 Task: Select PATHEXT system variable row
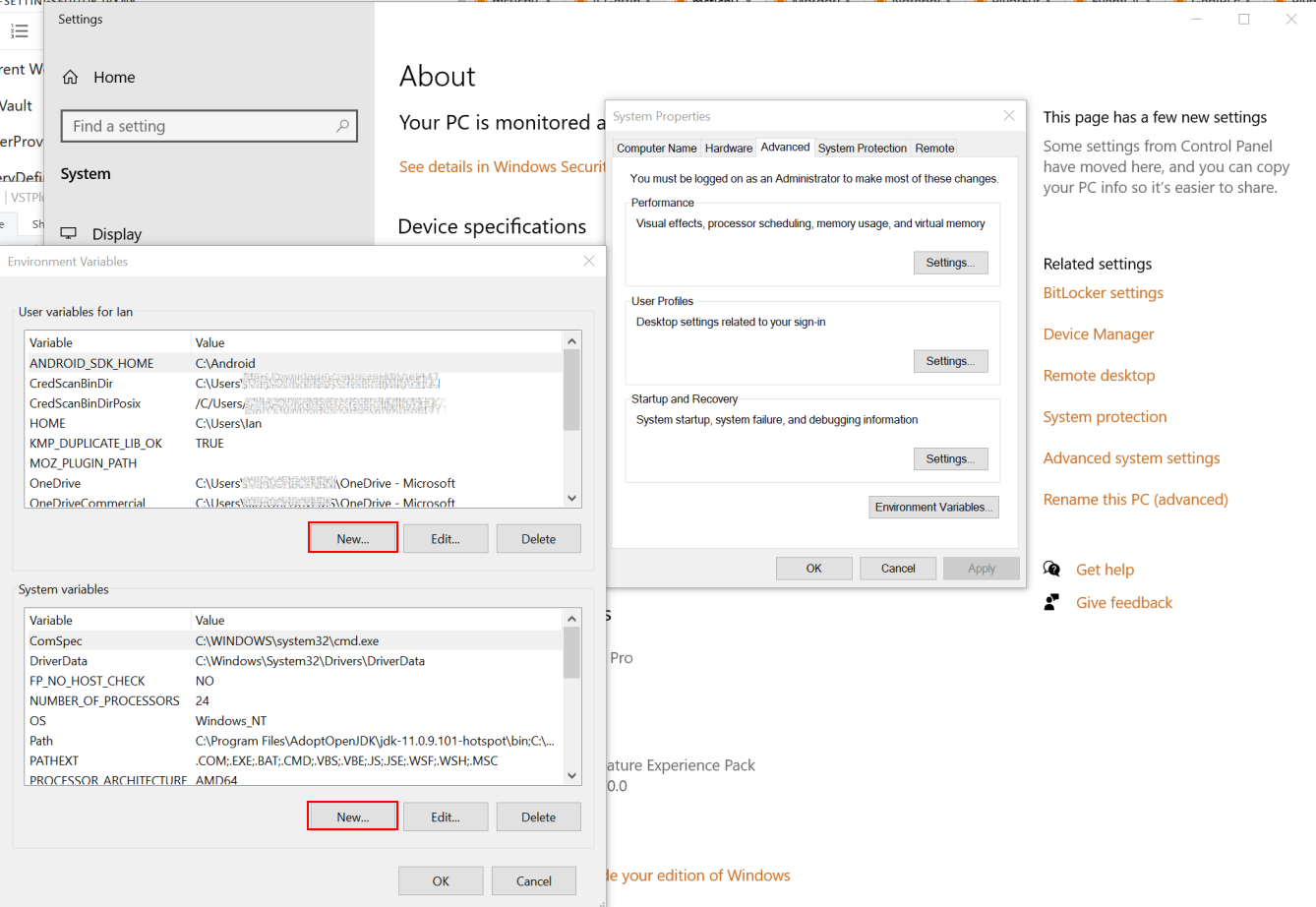pyautogui.click(x=293, y=760)
